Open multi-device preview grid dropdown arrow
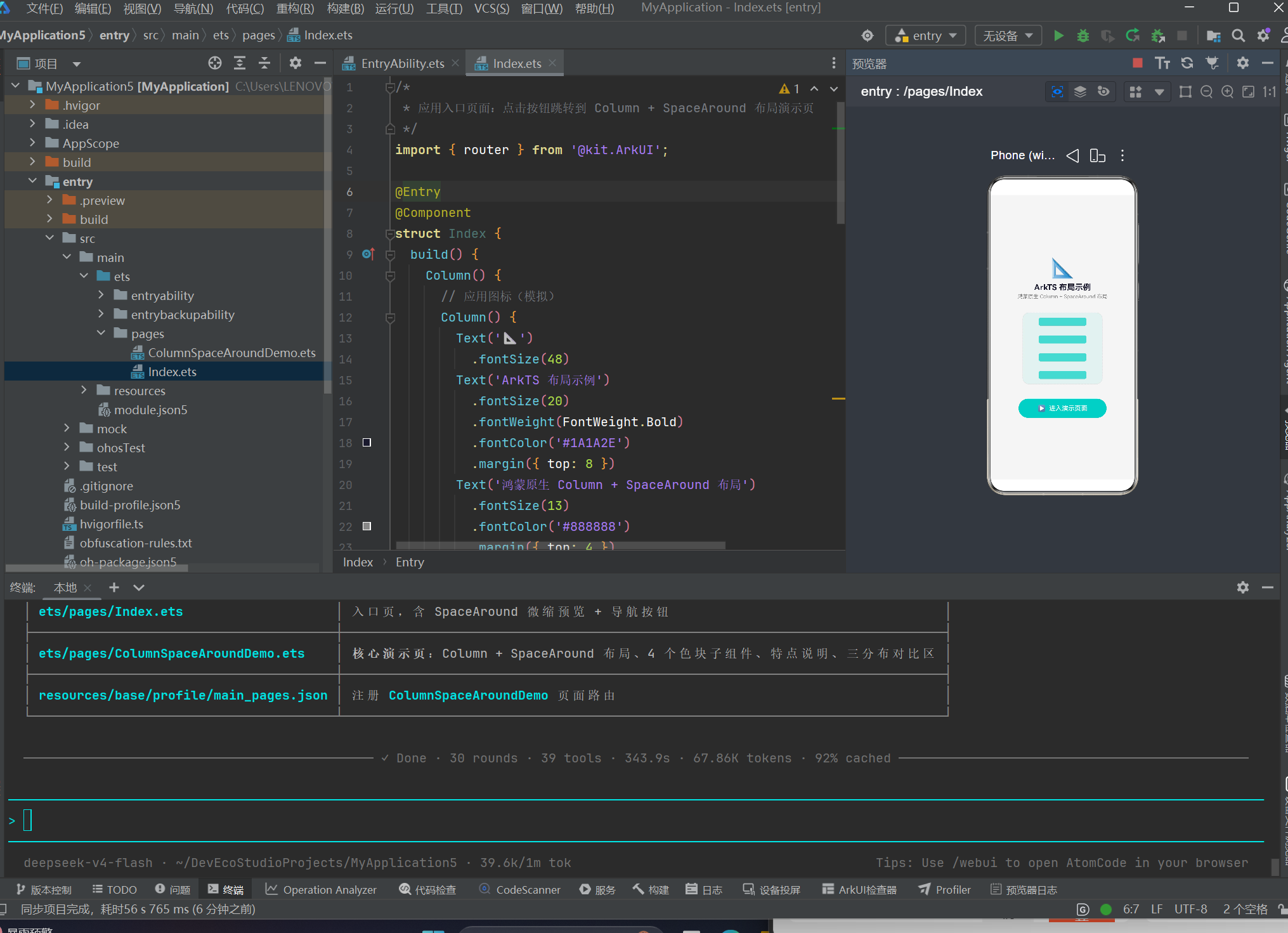1288x933 pixels. (x=1159, y=91)
